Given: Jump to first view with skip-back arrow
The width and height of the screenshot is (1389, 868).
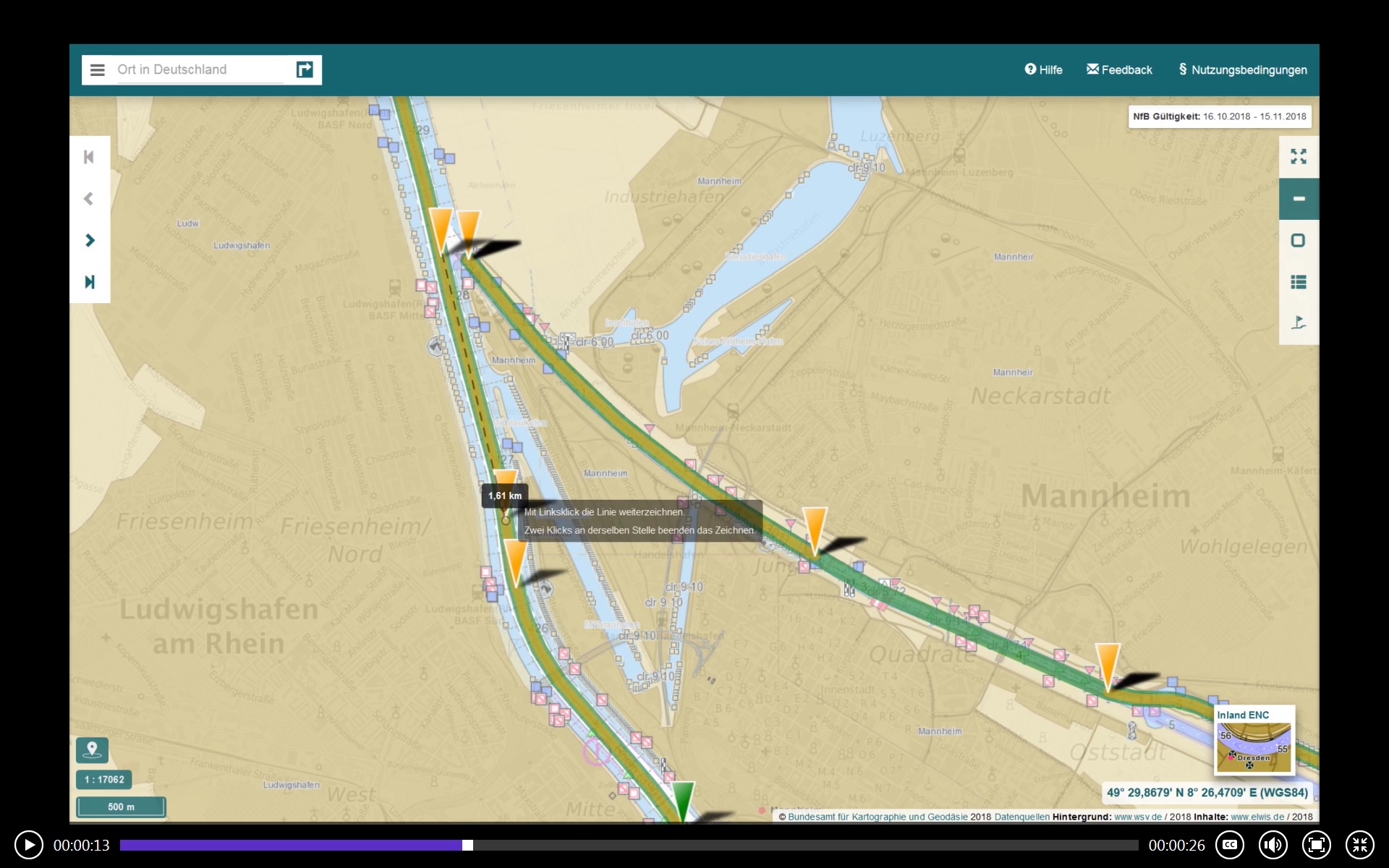Looking at the screenshot, I should coord(90,157).
